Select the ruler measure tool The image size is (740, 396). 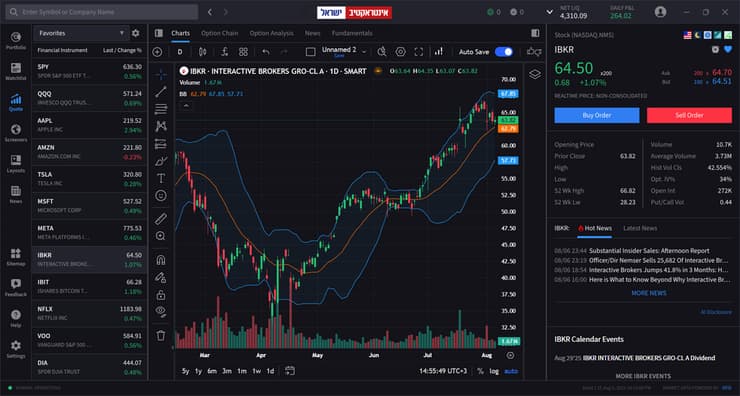click(161, 219)
